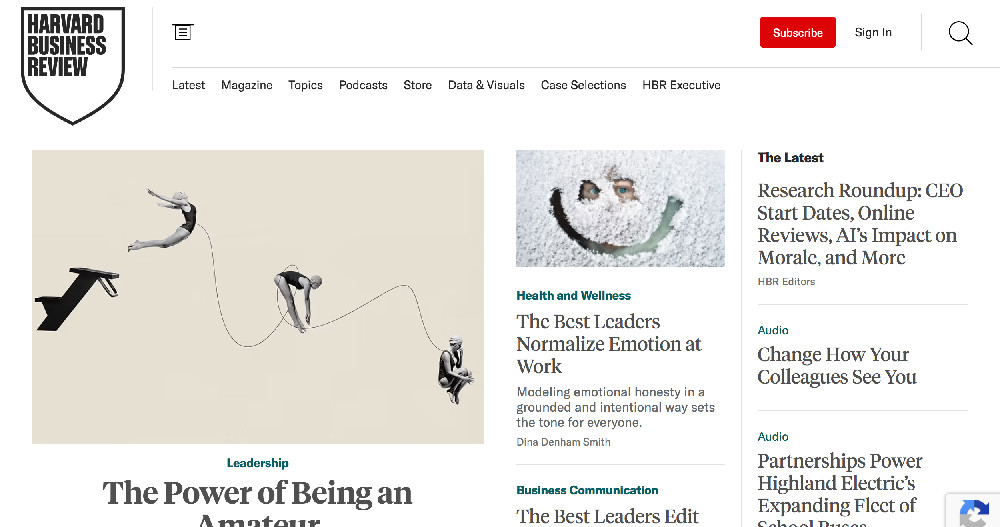Open the Sign In link
Screen dimensions: 1000x527
tap(873, 33)
